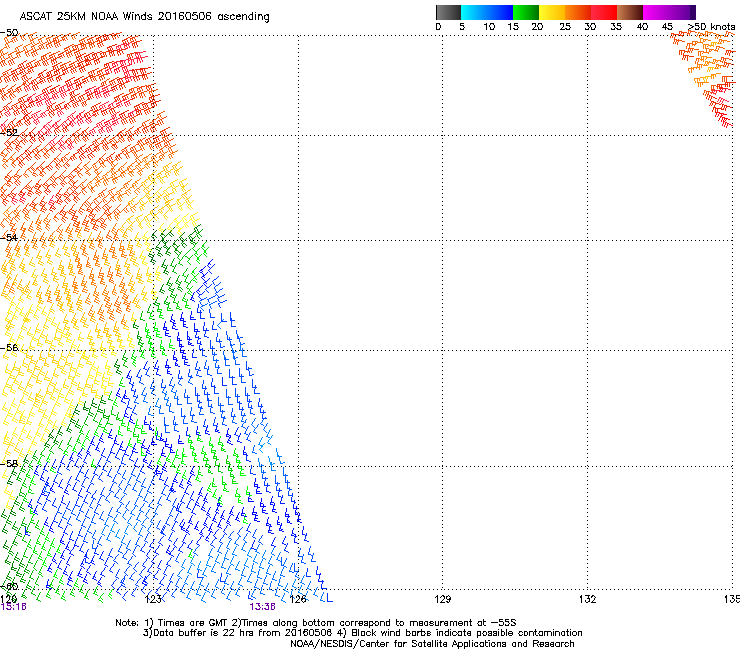Click the -58 latitude axis label
Image resolution: width=740 pixels, height=650 pixels.
point(9,464)
